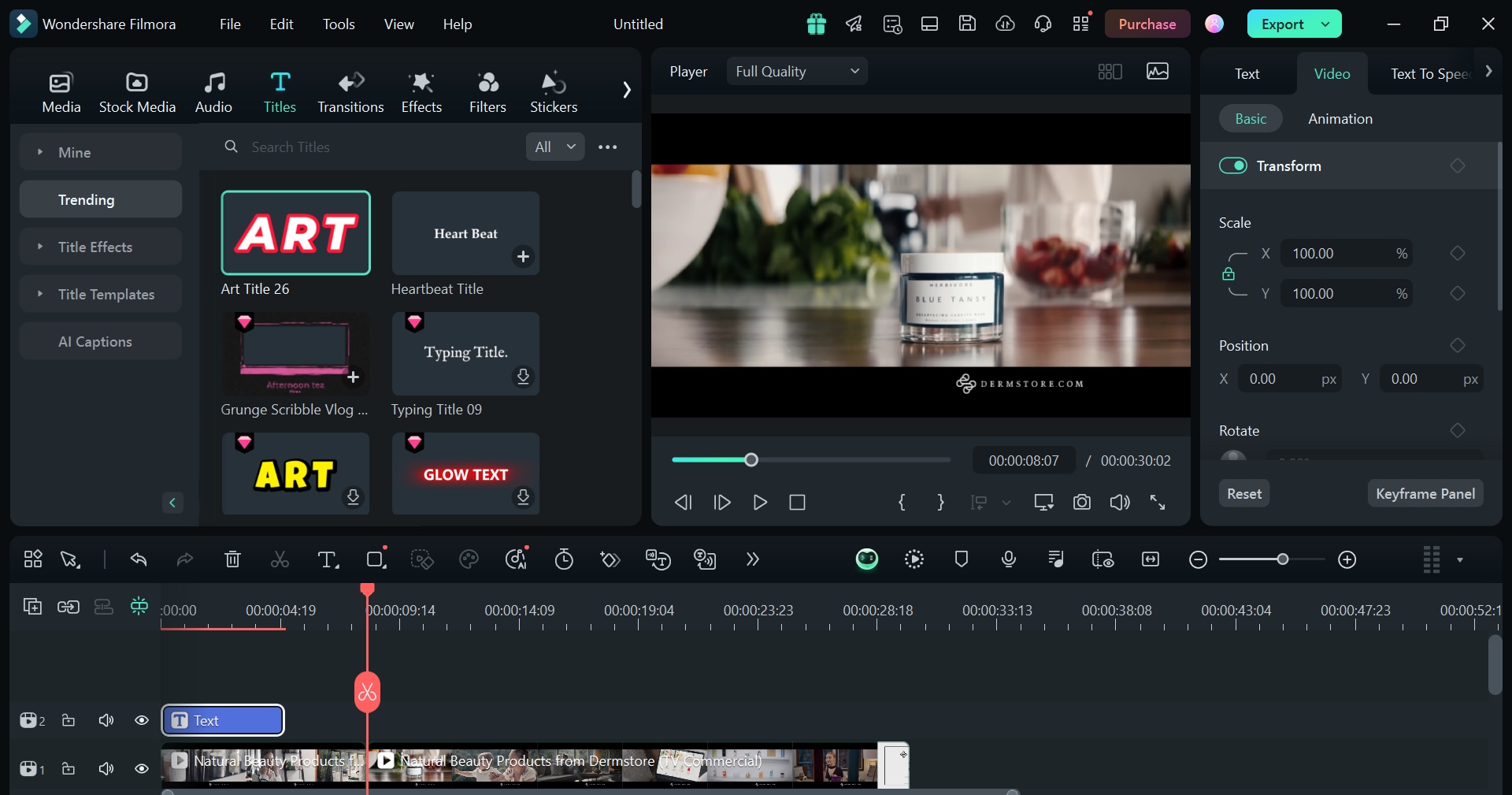Expand more timeline tools with double chevron

(753, 559)
